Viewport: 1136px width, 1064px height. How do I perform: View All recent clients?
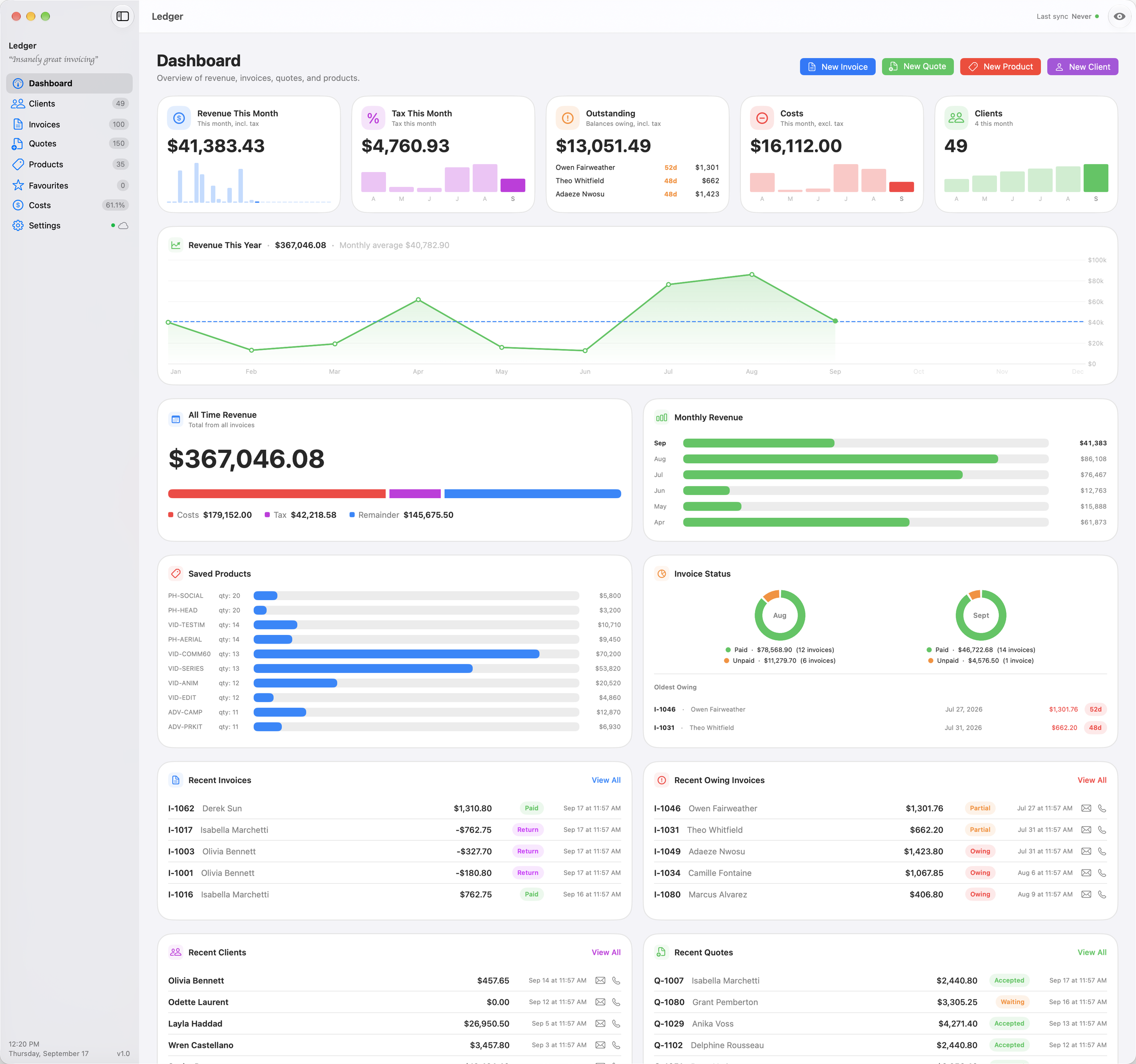pos(606,952)
